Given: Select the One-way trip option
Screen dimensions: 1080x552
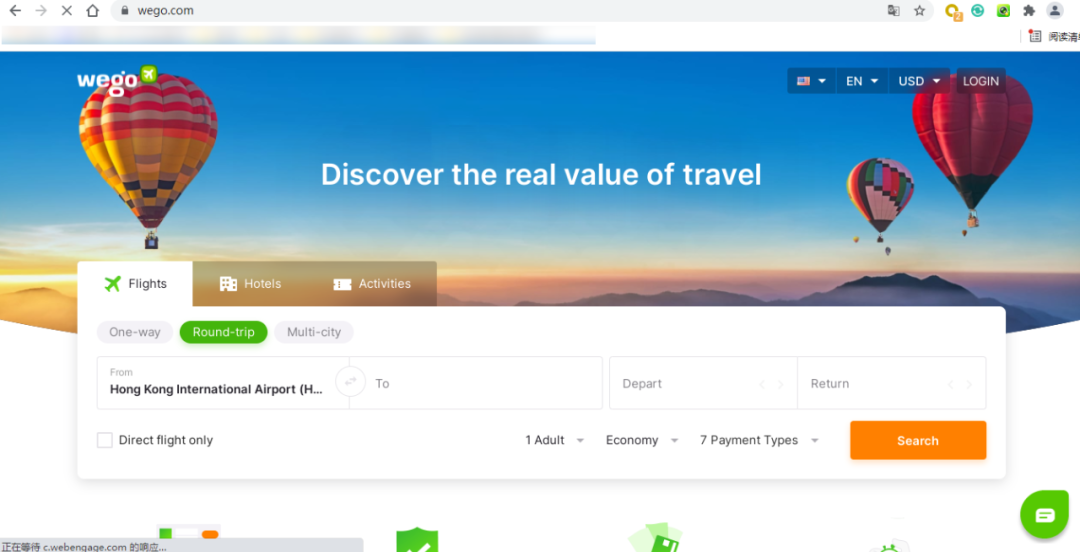Looking at the screenshot, I should (x=135, y=332).
